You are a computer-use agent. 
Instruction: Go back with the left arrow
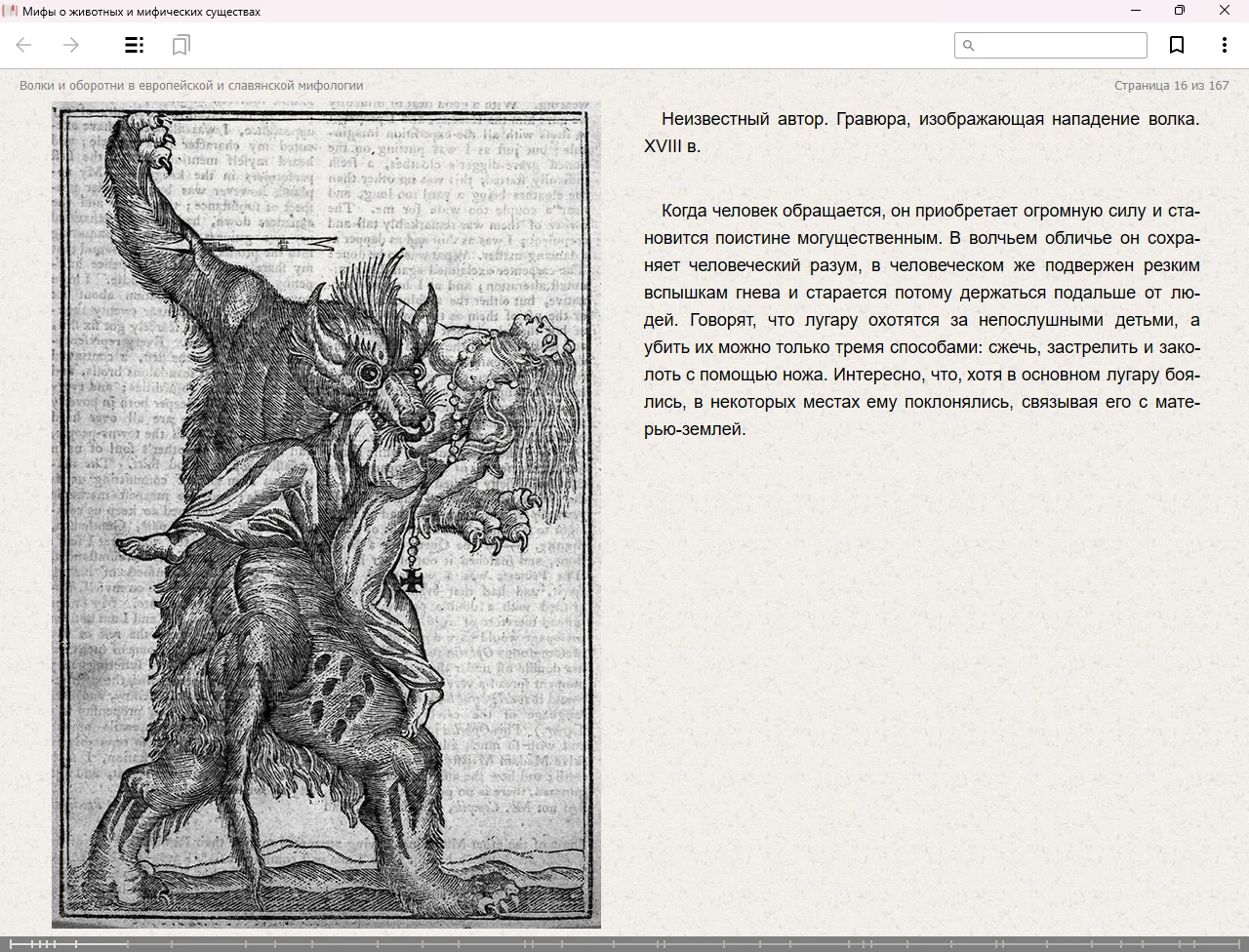24,45
